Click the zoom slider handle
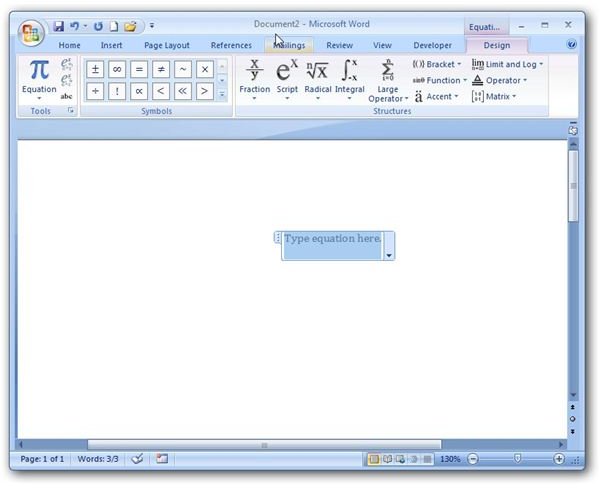 click(517, 458)
